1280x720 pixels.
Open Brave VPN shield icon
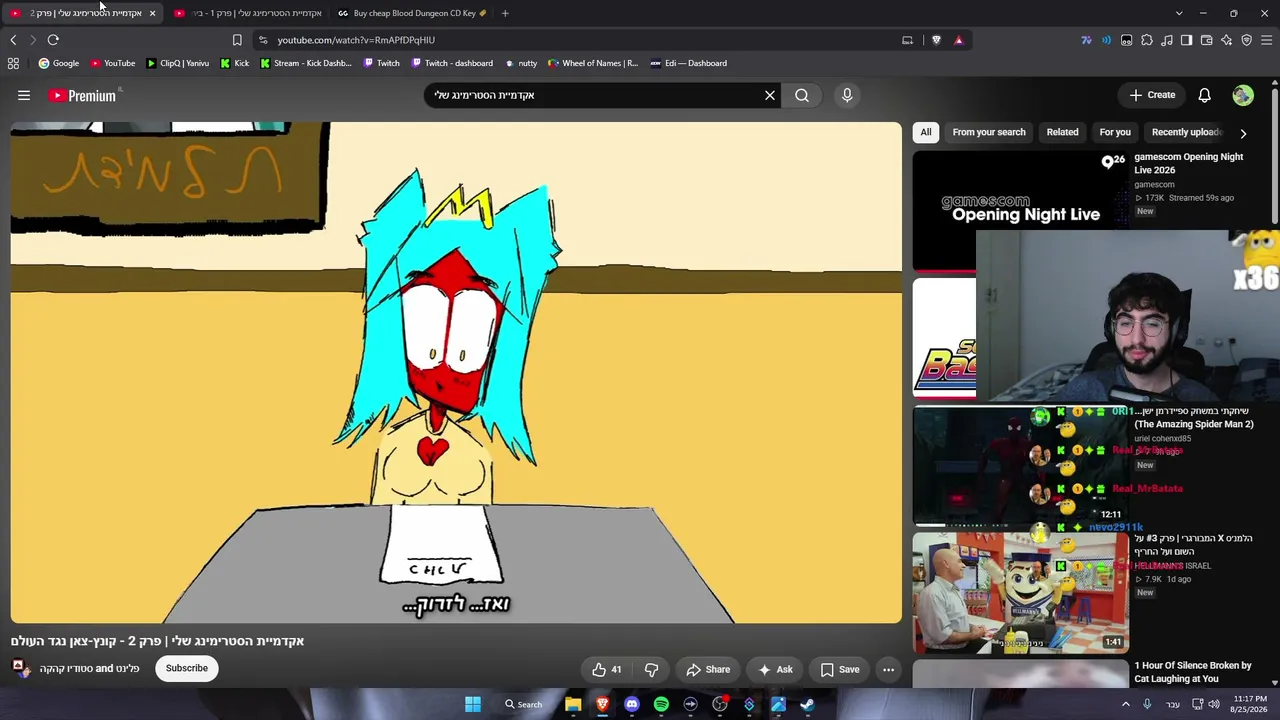[1247, 40]
